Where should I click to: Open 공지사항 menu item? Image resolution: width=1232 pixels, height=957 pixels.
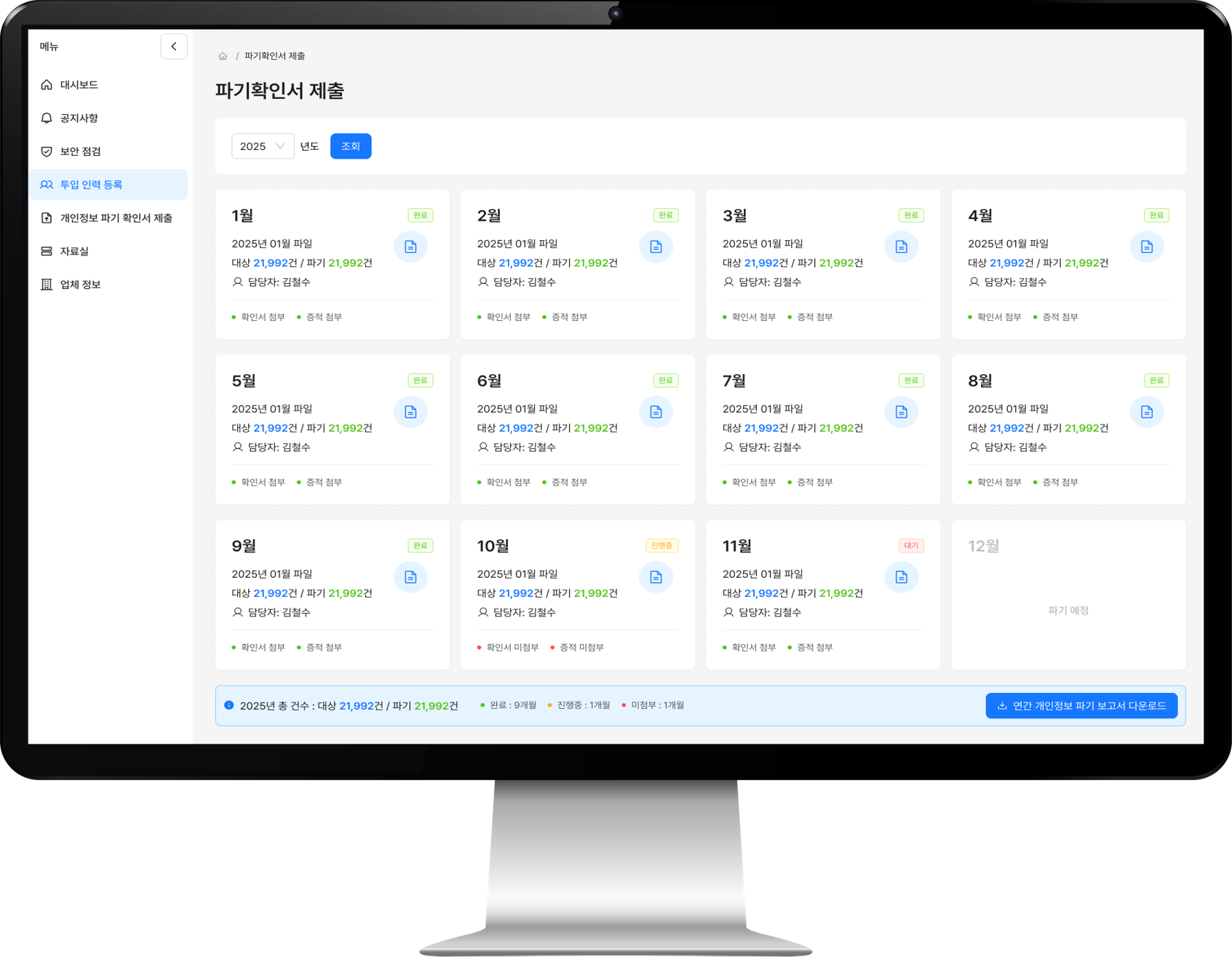79,118
